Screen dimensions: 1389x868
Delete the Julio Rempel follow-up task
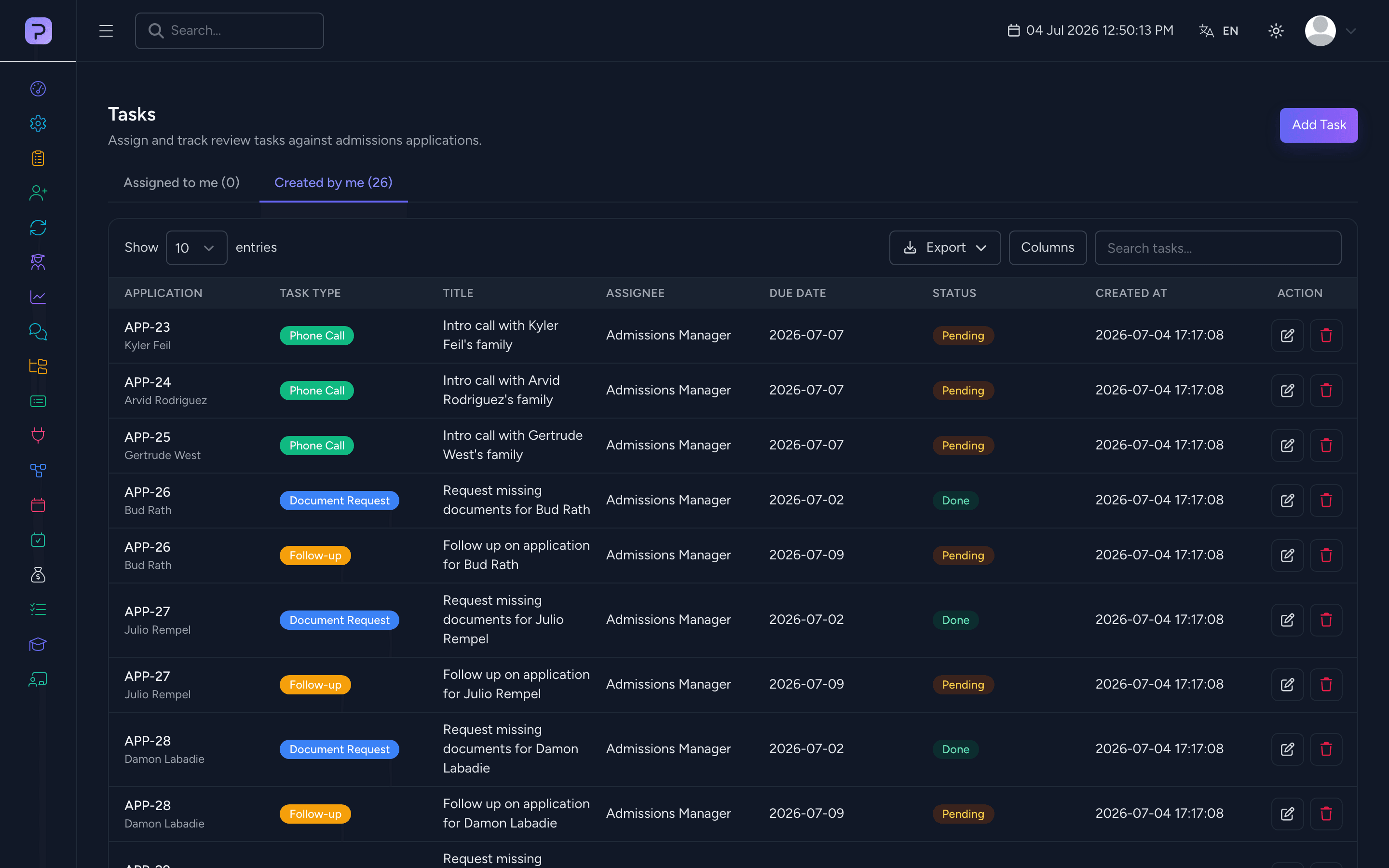(1326, 685)
